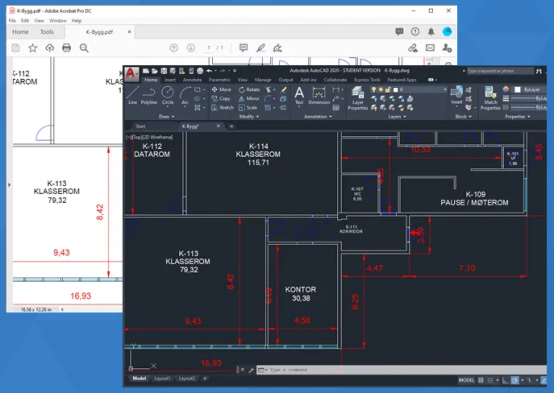
Task: Open the Edit menu in Acrobat
Action: (x=25, y=20)
